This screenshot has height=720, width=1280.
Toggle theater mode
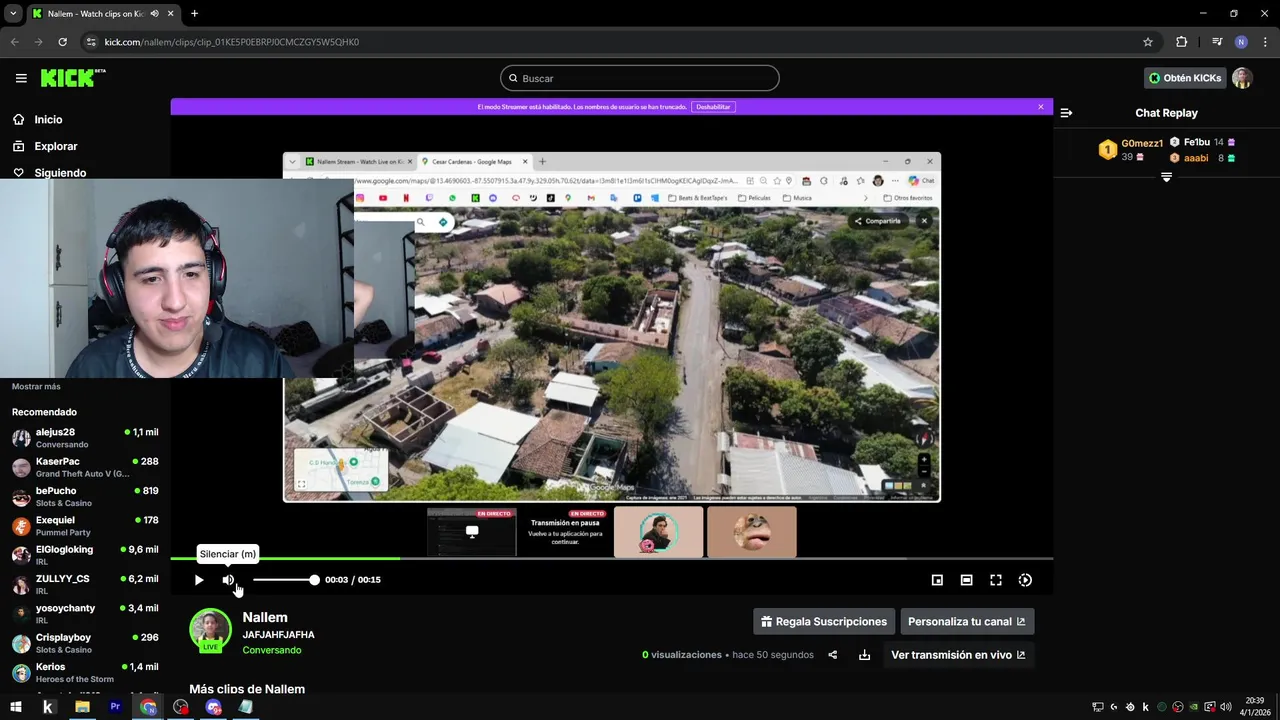tap(966, 580)
